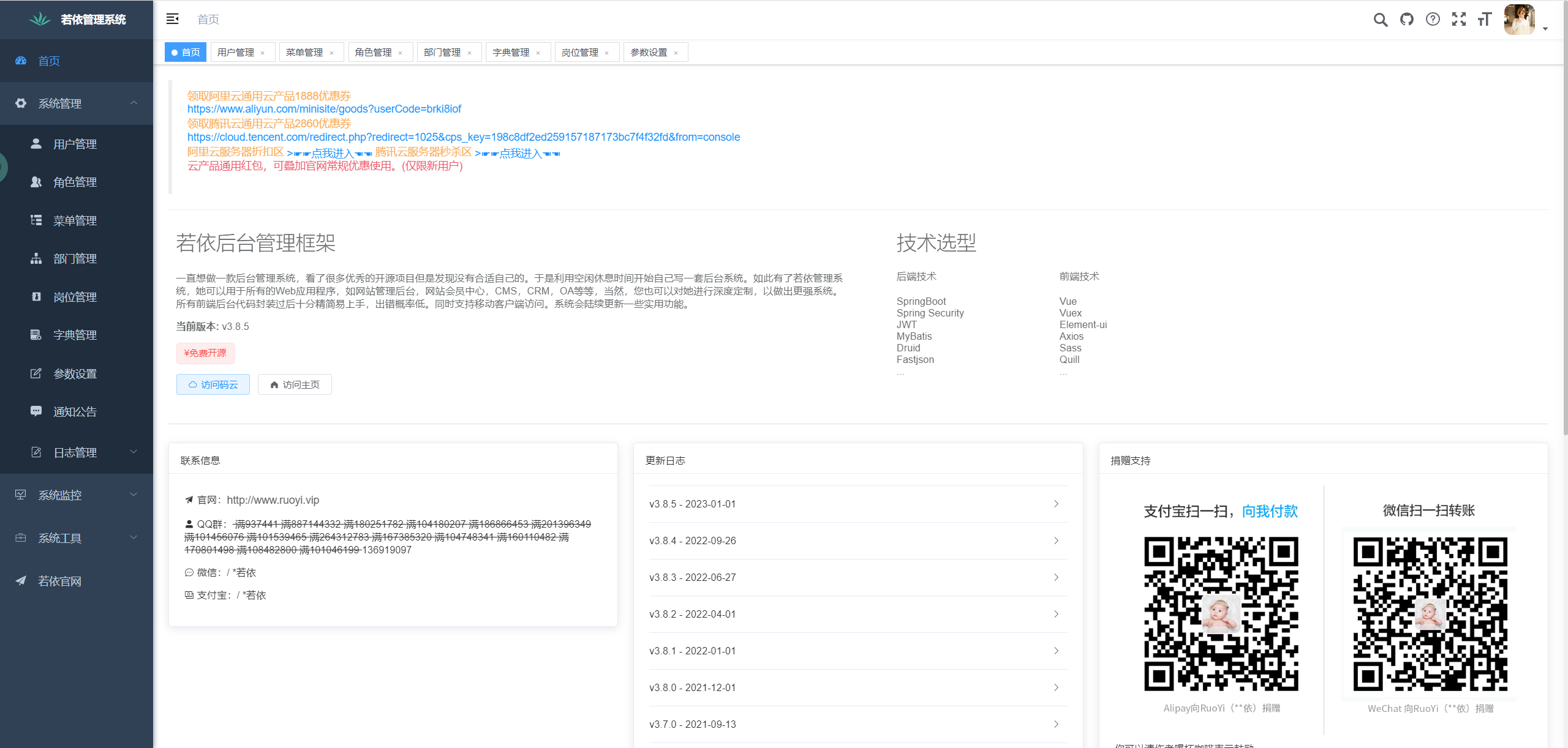Image resolution: width=1568 pixels, height=748 pixels.
Task: Click the 访问主页 button
Action: coord(295,384)
